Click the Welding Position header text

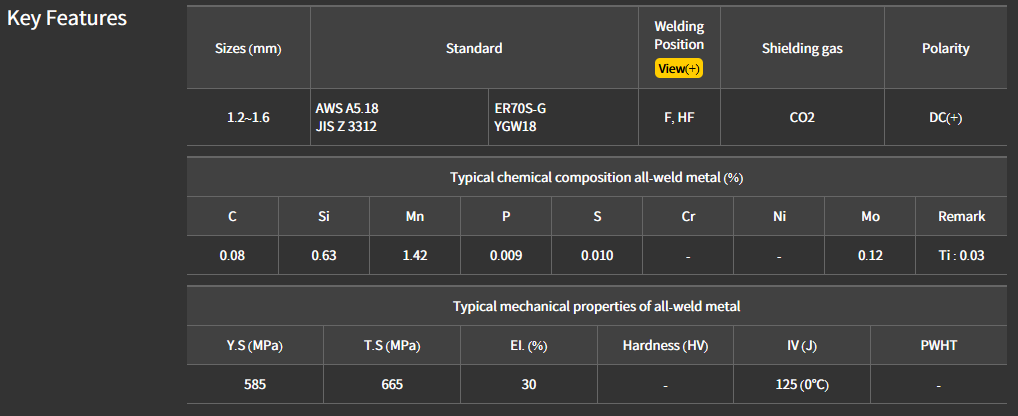[679, 35]
